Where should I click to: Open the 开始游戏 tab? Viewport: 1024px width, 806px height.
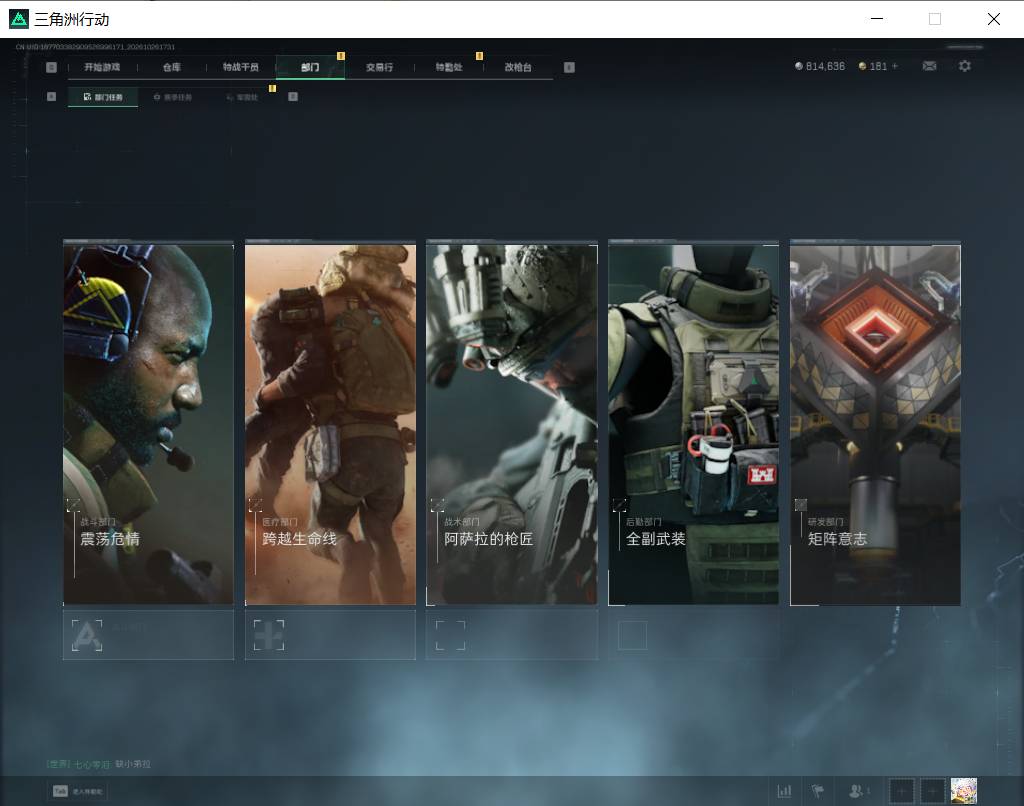point(103,67)
